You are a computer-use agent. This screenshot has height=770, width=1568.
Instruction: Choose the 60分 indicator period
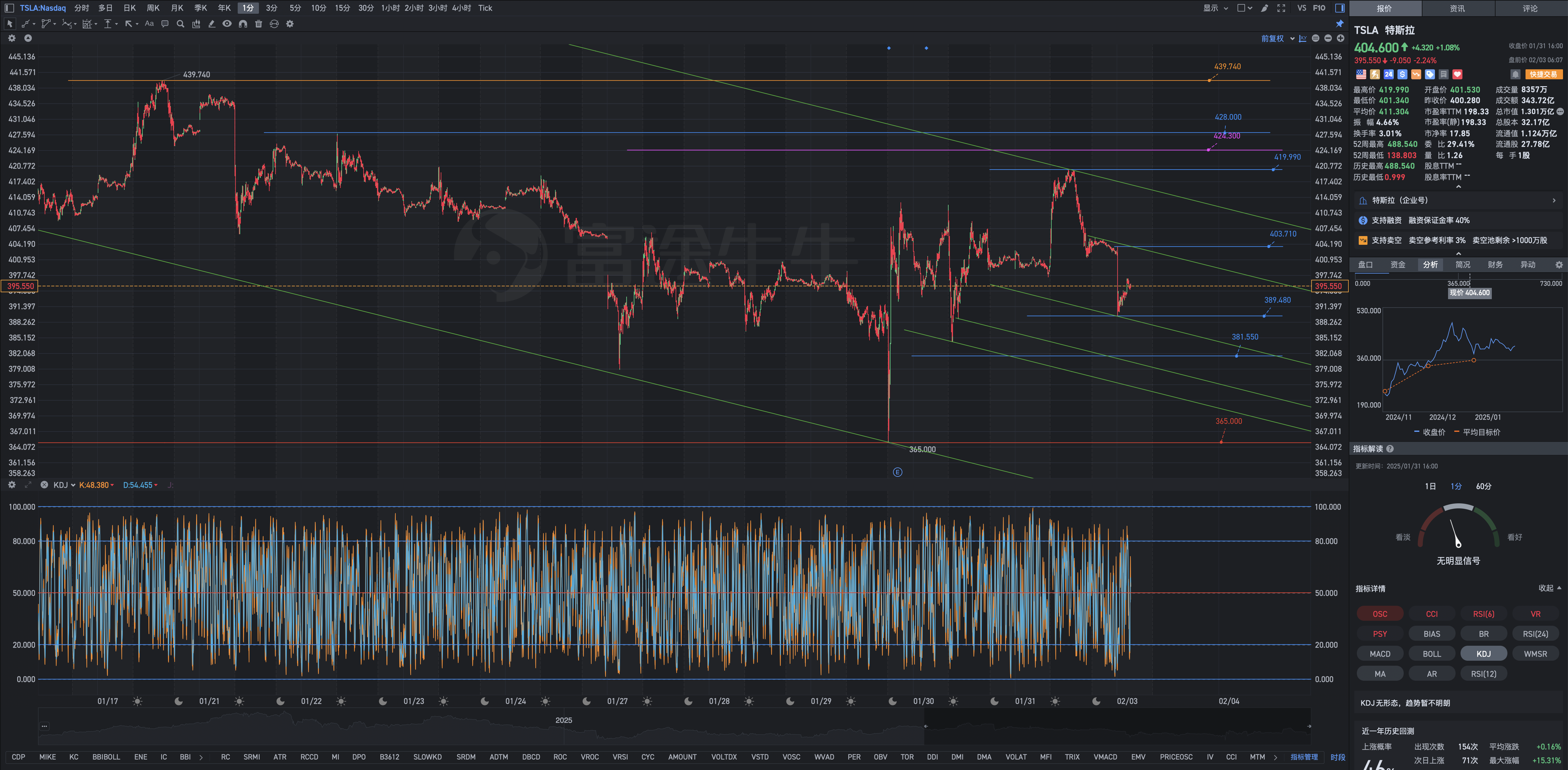point(1483,486)
